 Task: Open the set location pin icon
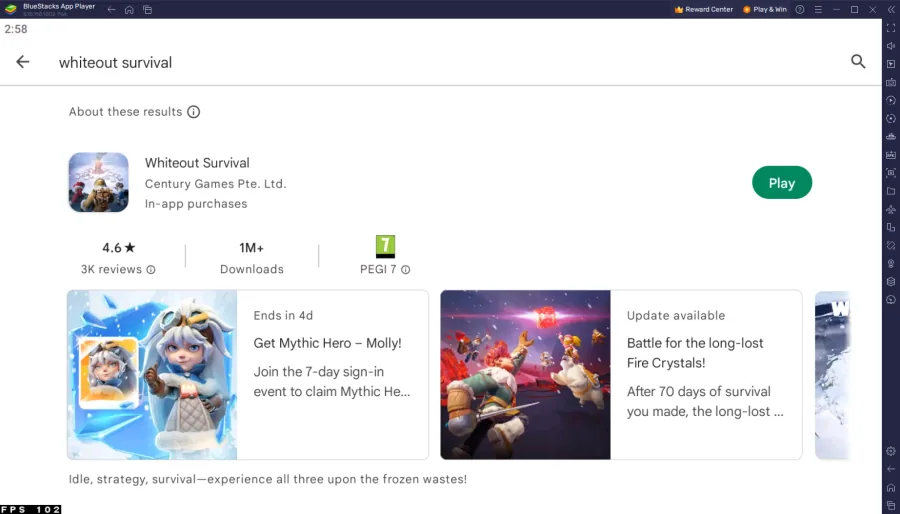click(x=891, y=264)
